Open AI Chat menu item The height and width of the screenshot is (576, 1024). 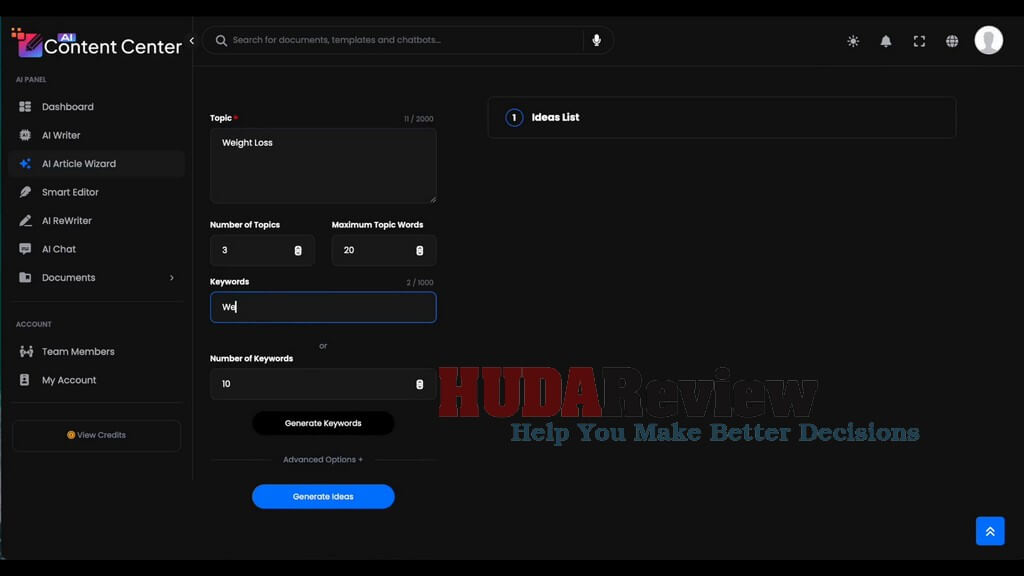click(x=96, y=249)
